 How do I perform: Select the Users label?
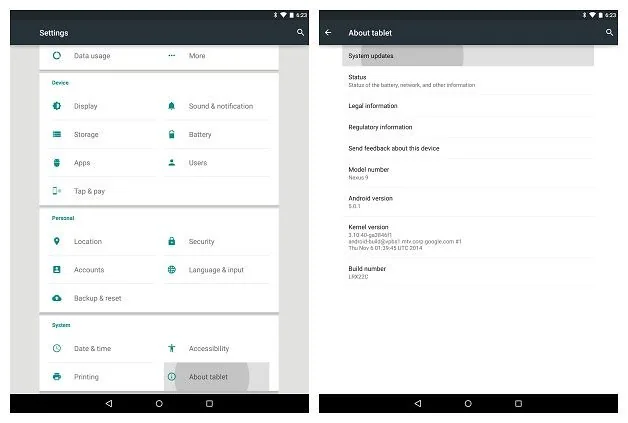pos(198,163)
